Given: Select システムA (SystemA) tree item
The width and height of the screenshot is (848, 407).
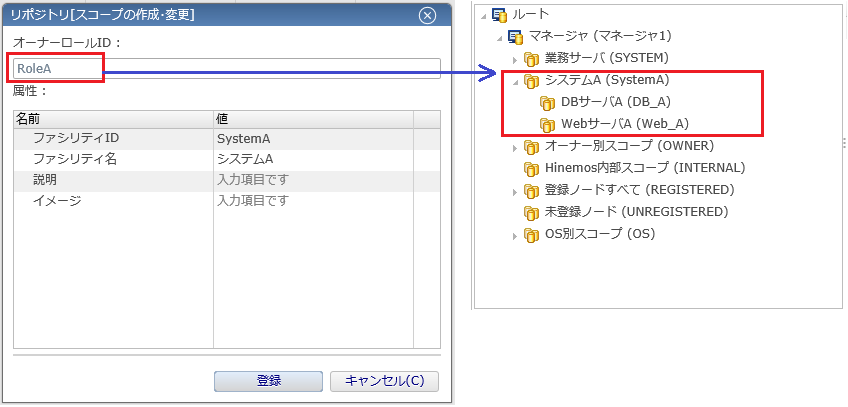Looking at the screenshot, I should point(607,81).
